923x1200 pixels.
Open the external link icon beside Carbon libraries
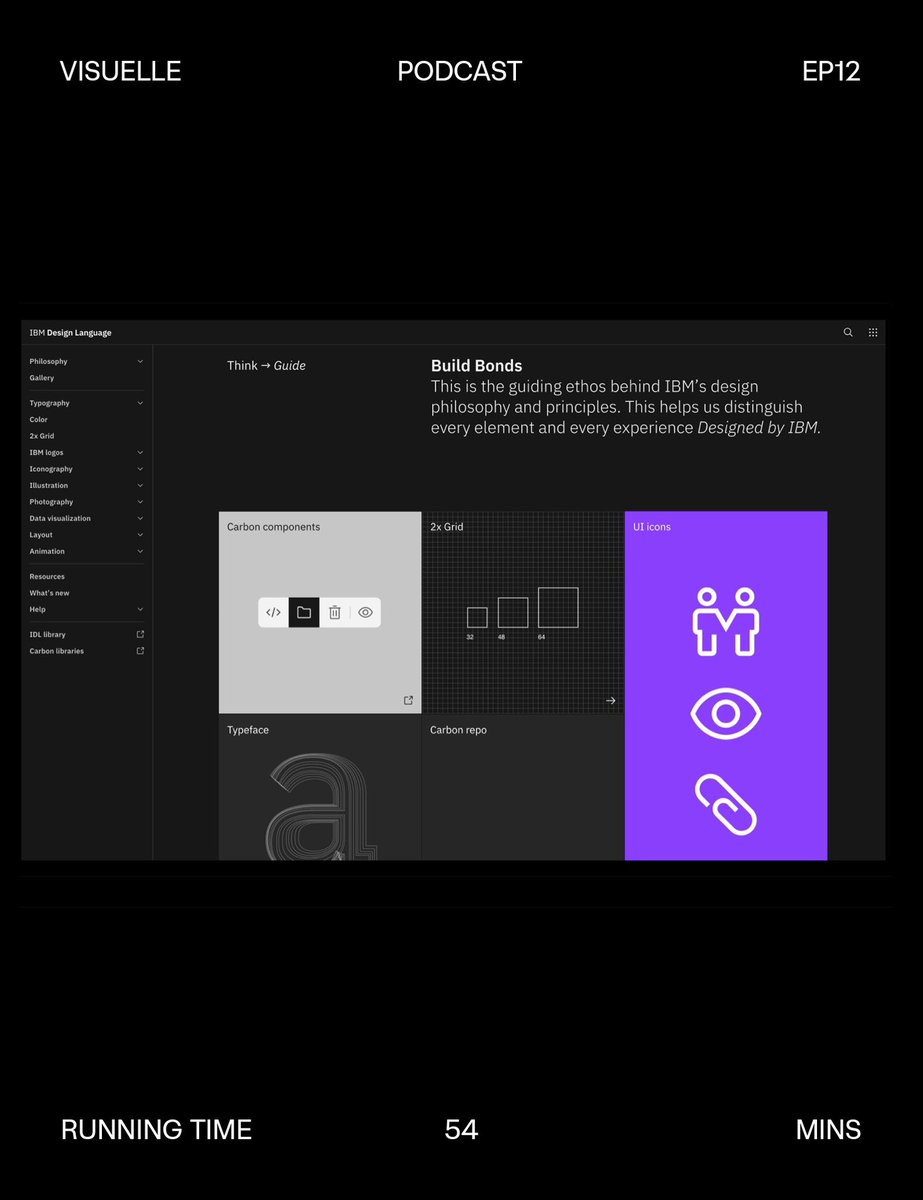[140, 651]
